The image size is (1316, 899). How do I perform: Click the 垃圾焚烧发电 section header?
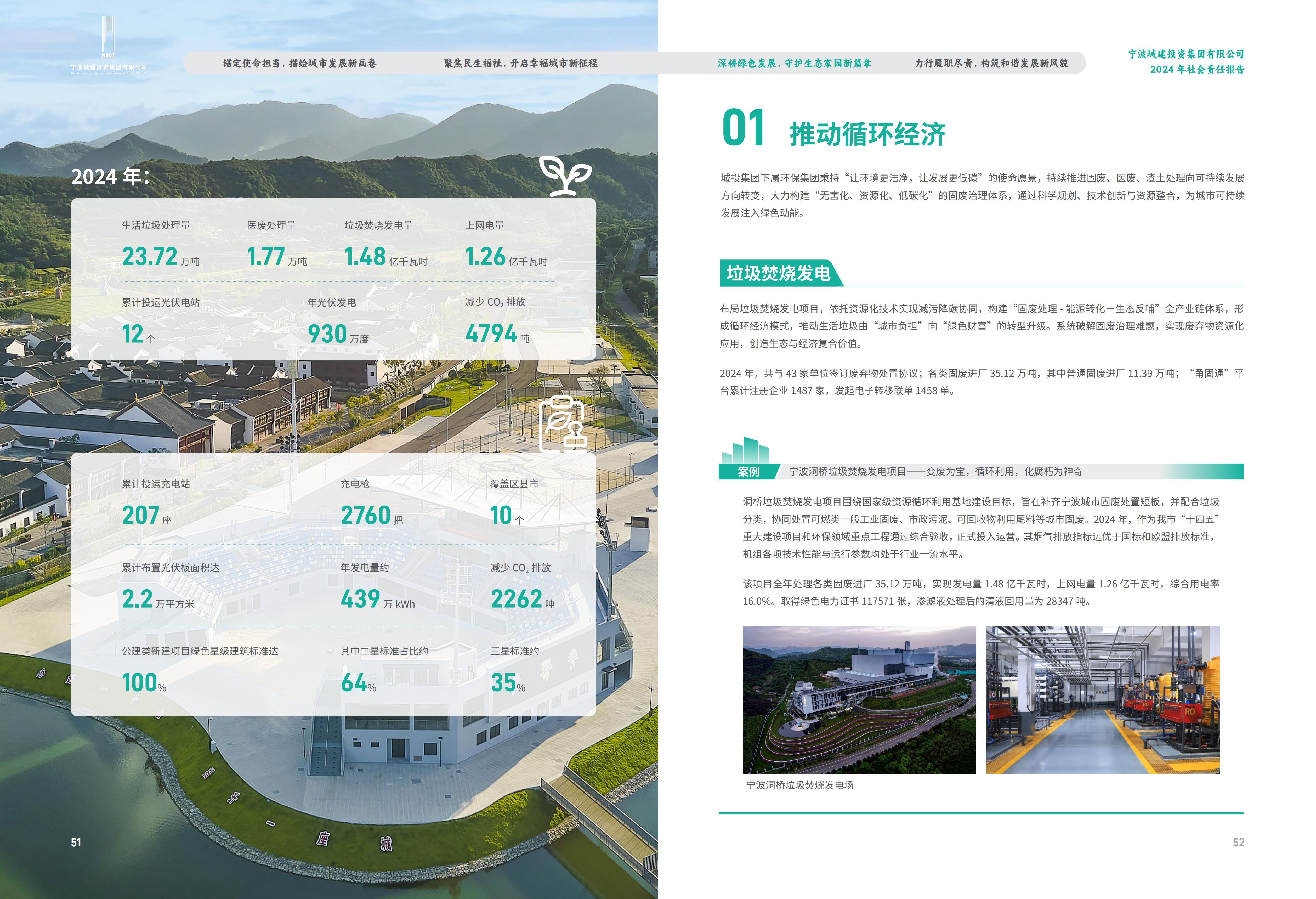point(778,274)
